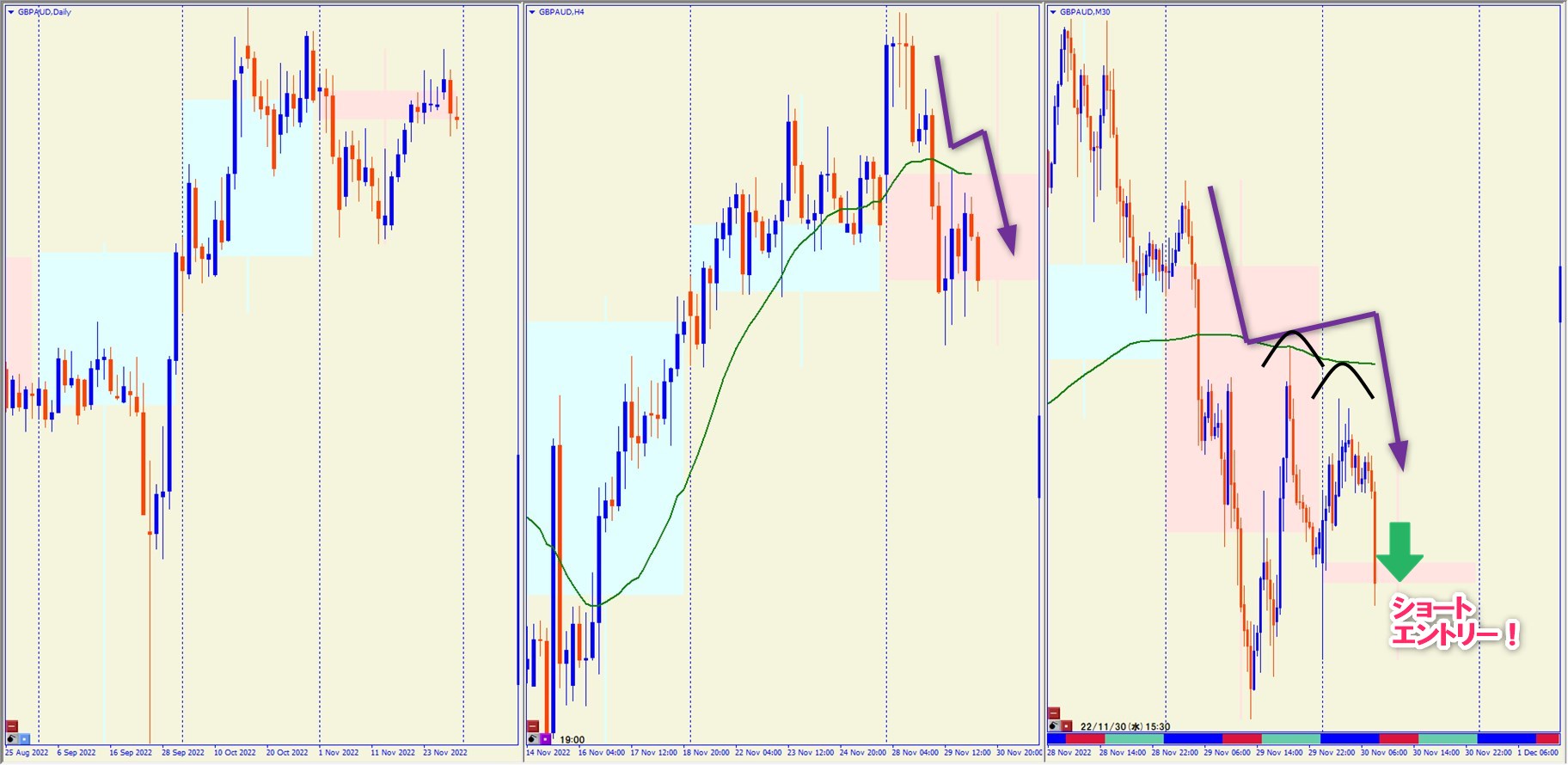Click the red minus button in H4 chart
This screenshot has width=1568, height=765.
click(533, 726)
